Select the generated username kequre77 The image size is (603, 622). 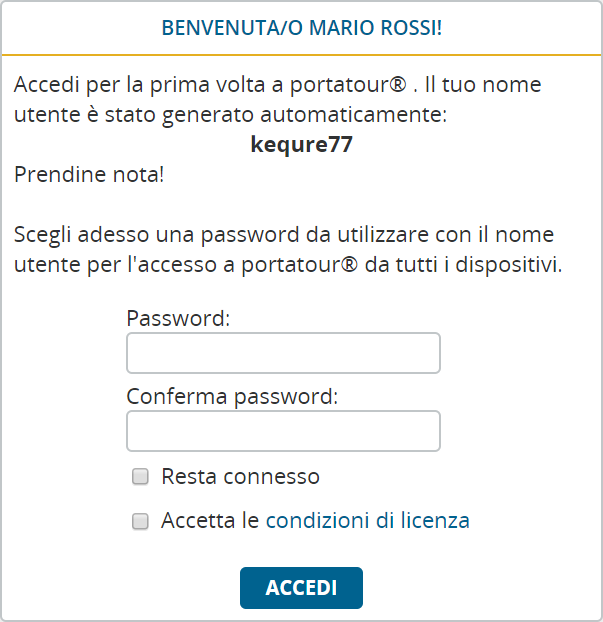(301, 144)
